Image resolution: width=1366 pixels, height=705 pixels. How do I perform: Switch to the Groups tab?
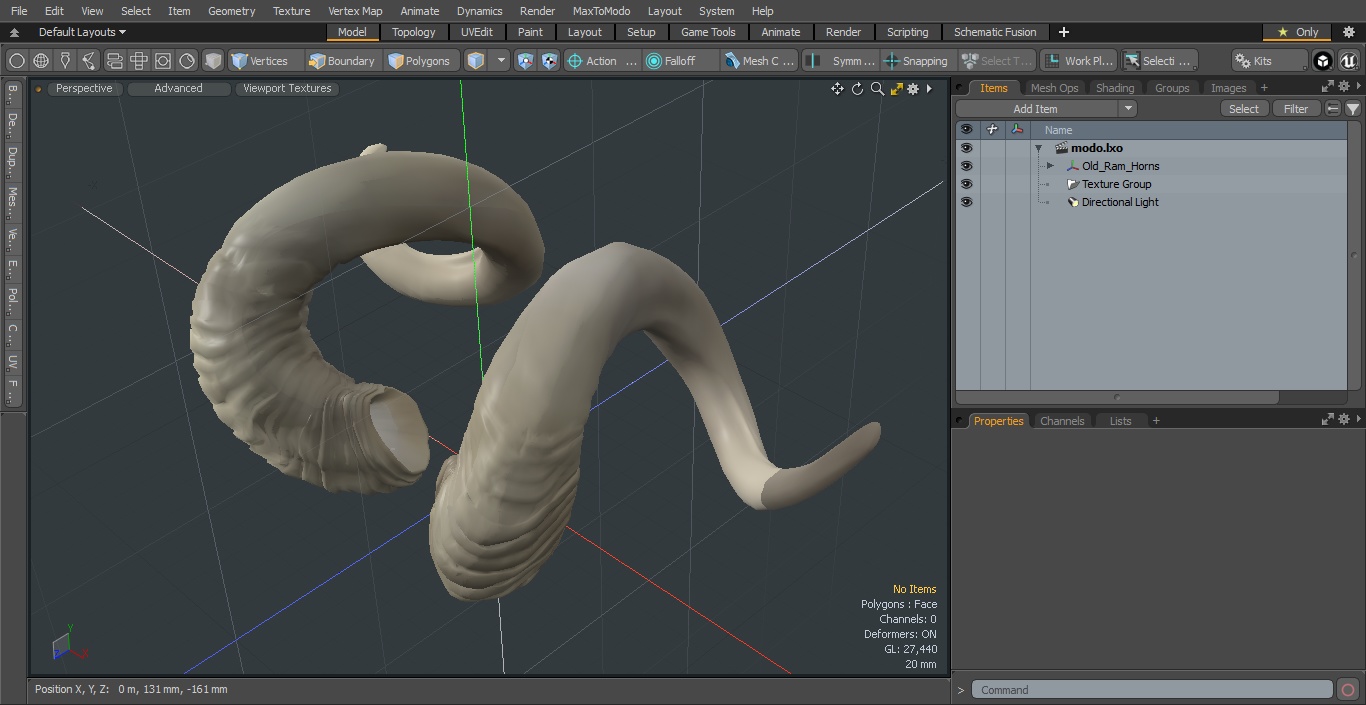click(x=1172, y=88)
